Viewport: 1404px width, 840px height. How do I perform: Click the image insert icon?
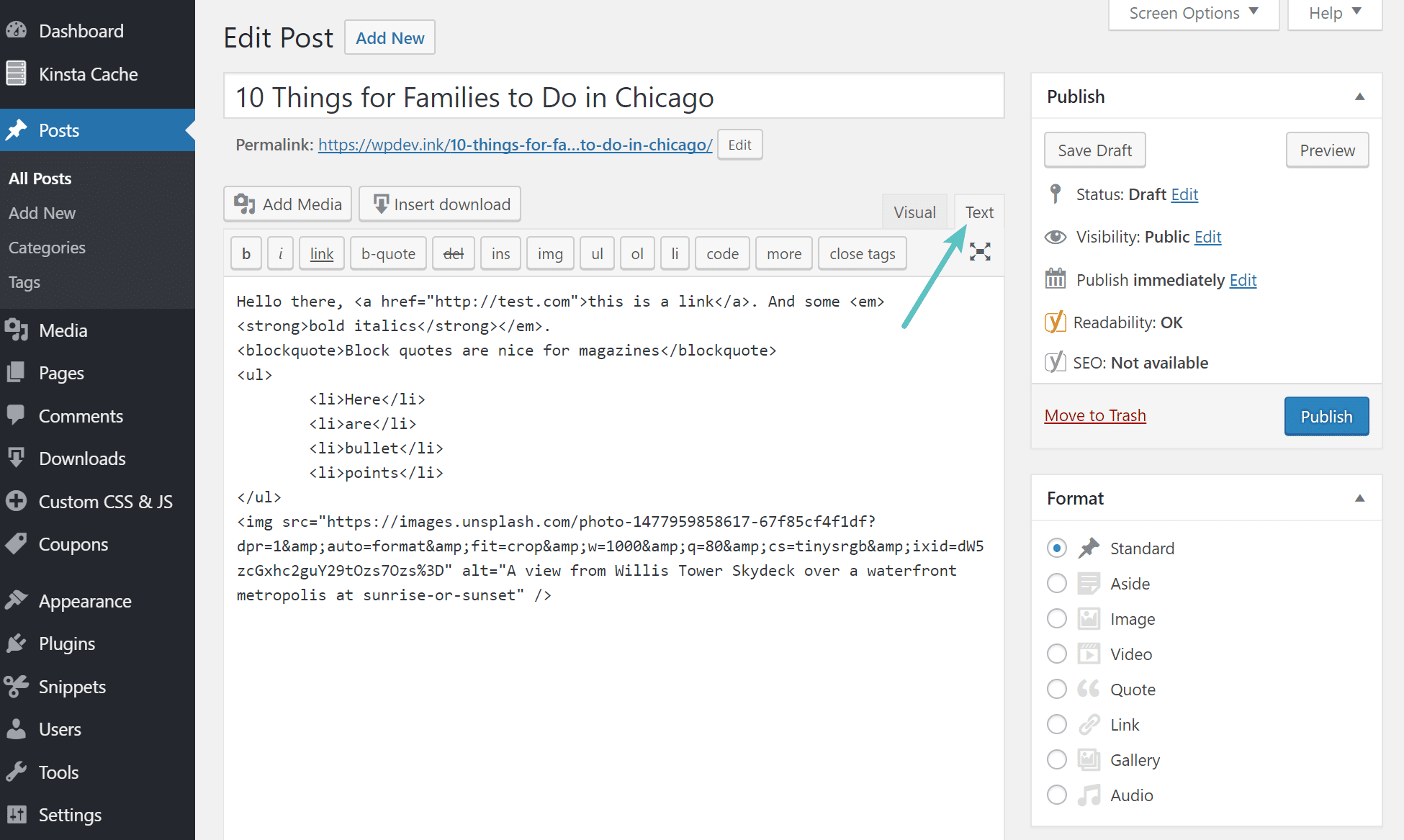pos(549,252)
